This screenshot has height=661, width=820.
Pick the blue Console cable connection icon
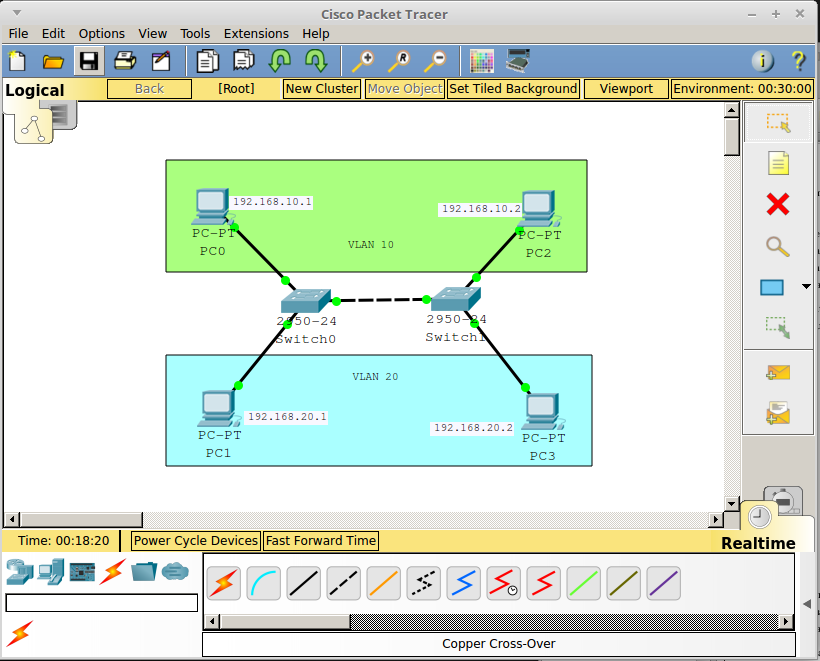tap(263, 583)
